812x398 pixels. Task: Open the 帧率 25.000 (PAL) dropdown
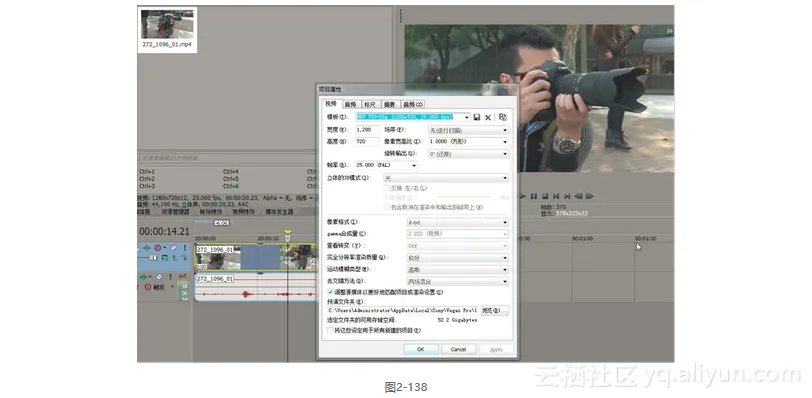point(386,166)
